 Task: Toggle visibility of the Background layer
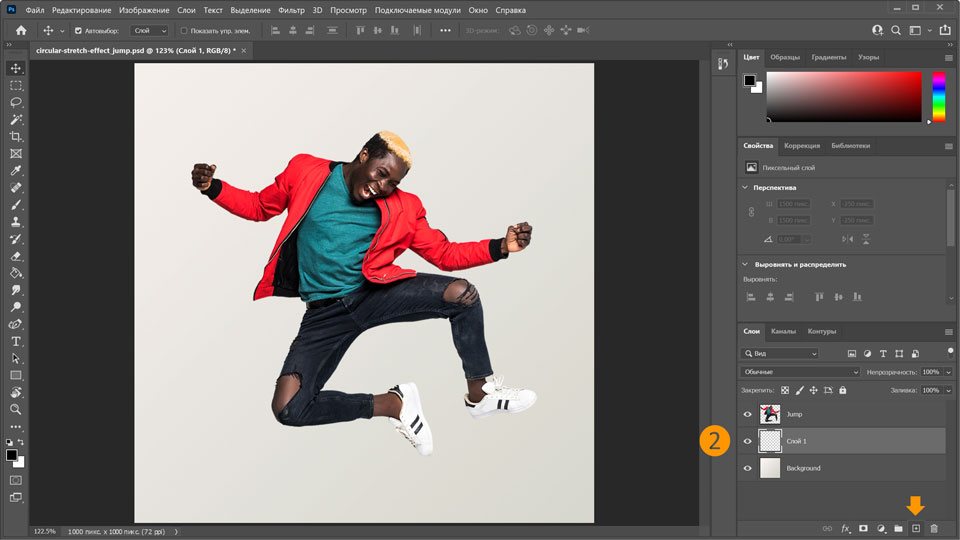747,468
